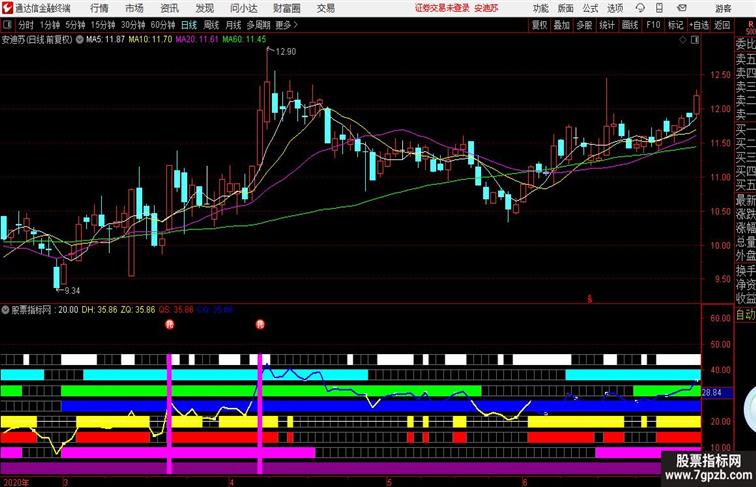
Task: Select the 日线 daily period tab
Action: 189,25
